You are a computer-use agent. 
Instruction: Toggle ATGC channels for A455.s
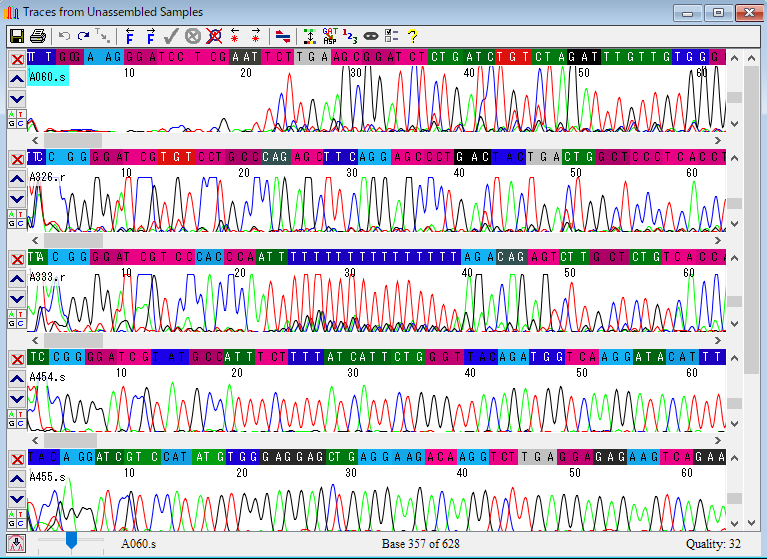(x=16, y=519)
